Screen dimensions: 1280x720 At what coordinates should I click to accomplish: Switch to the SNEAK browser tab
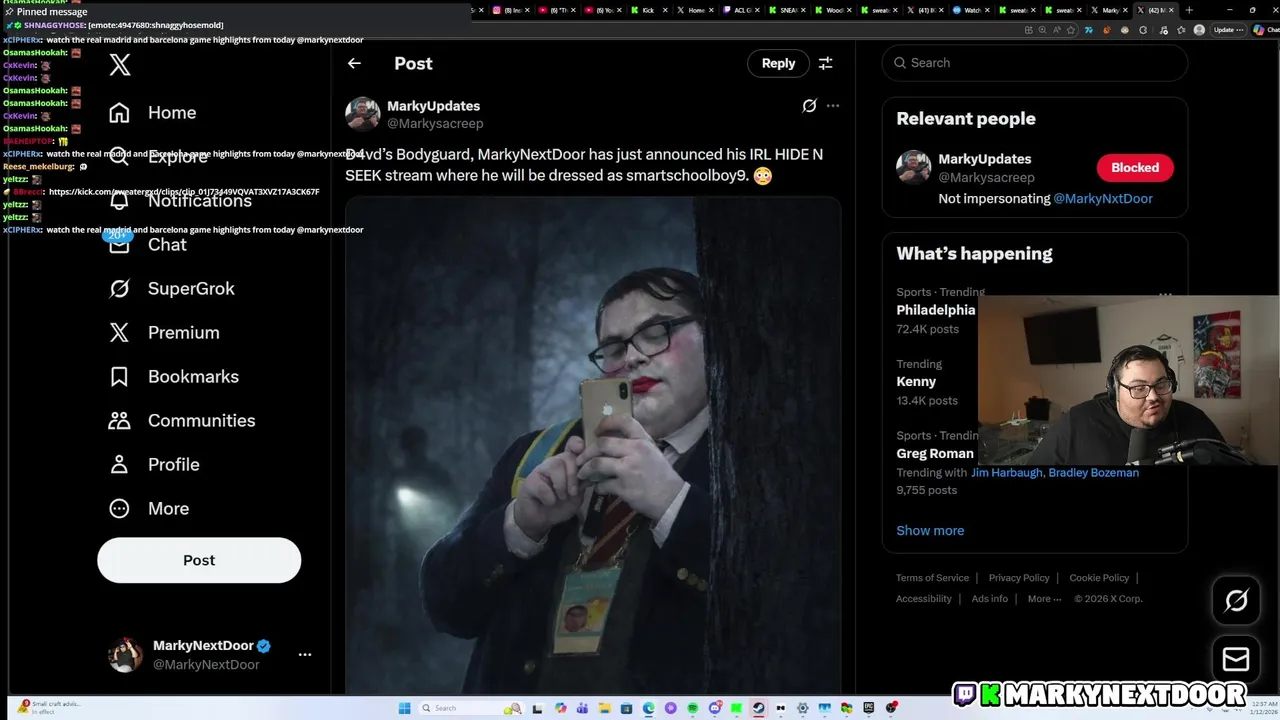click(x=787, y=10)
